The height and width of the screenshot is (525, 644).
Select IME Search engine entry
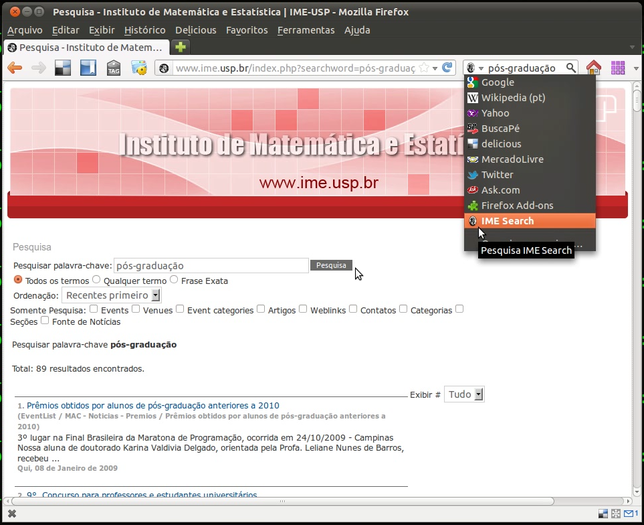[530, 221]
